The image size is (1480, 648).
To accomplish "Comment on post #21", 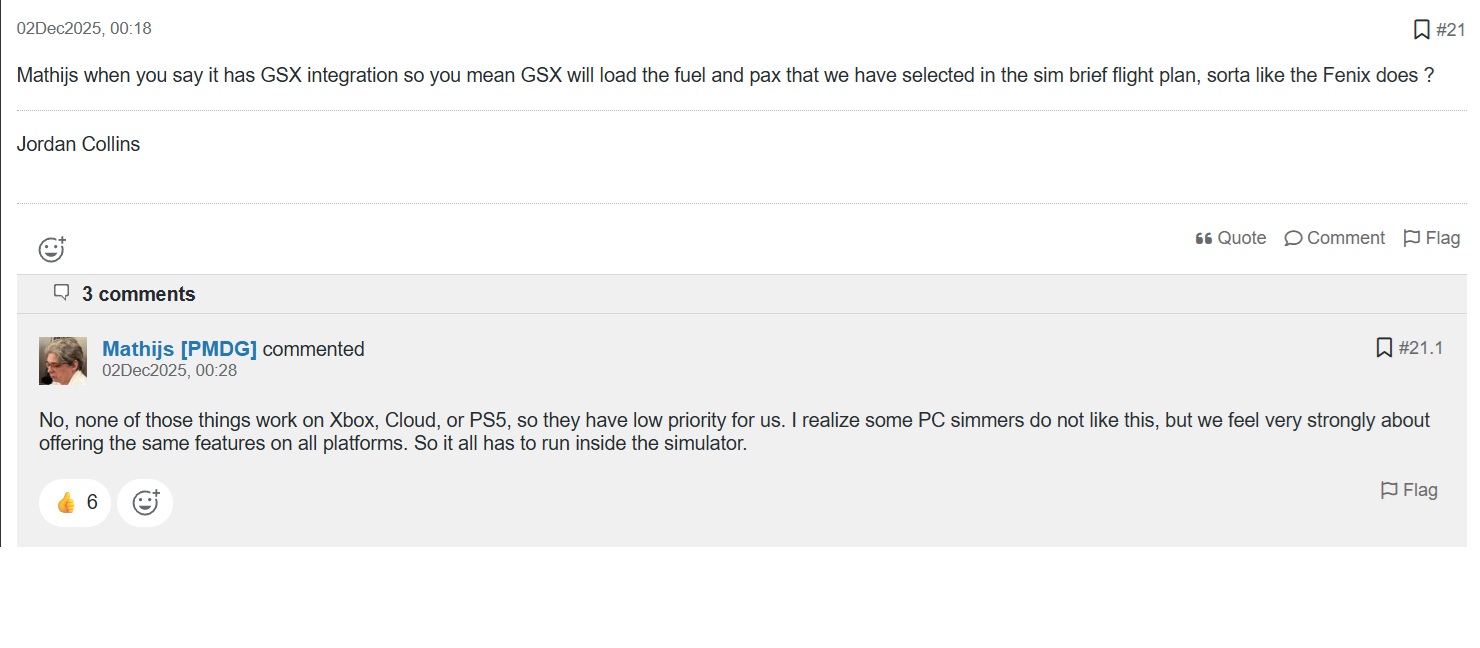I will coord(1335,238).
